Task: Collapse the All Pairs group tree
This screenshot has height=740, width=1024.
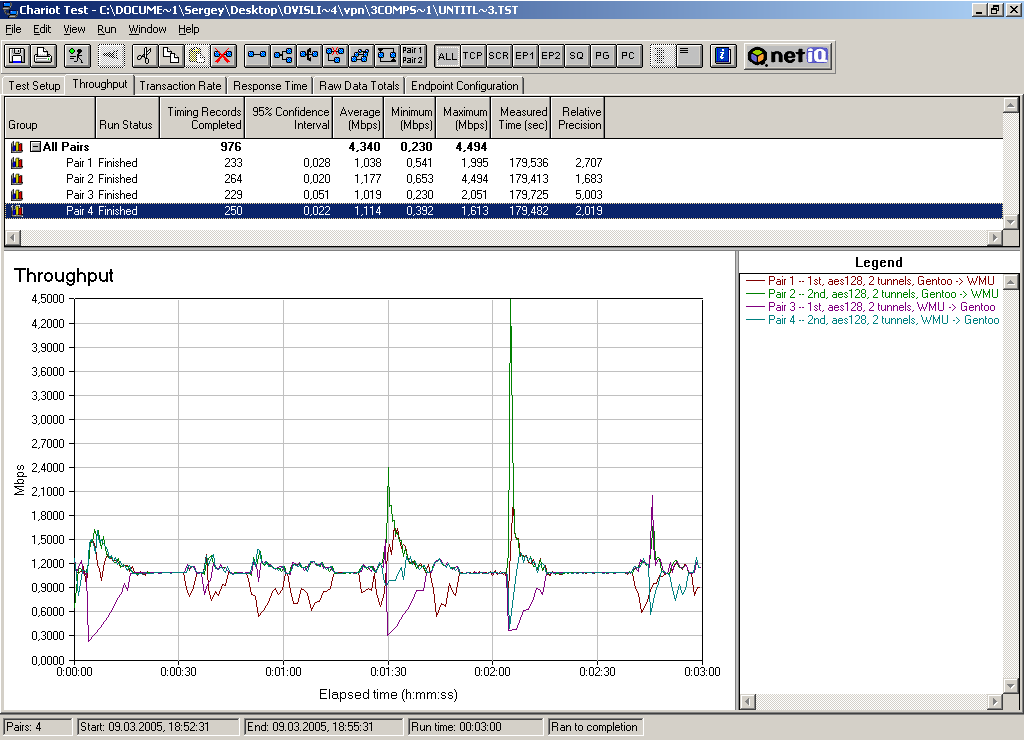Action: [x=35, y=147]
